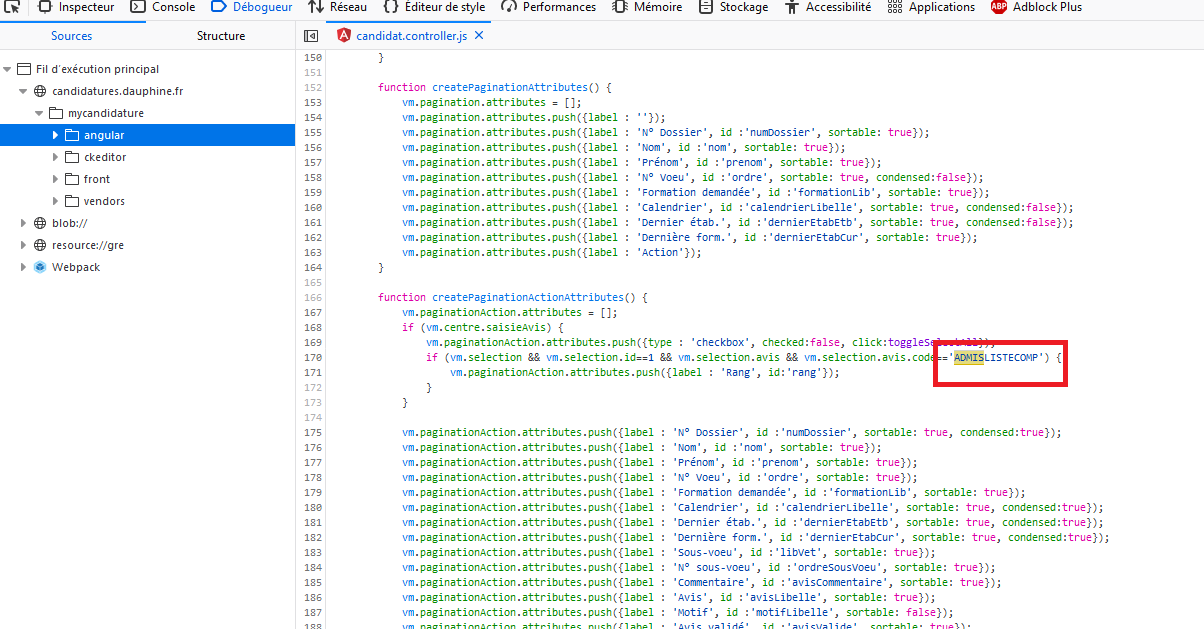This screenshot has height=629, width=1204.
Task: Click the element picker icon
Action: [x=13, y=7]
